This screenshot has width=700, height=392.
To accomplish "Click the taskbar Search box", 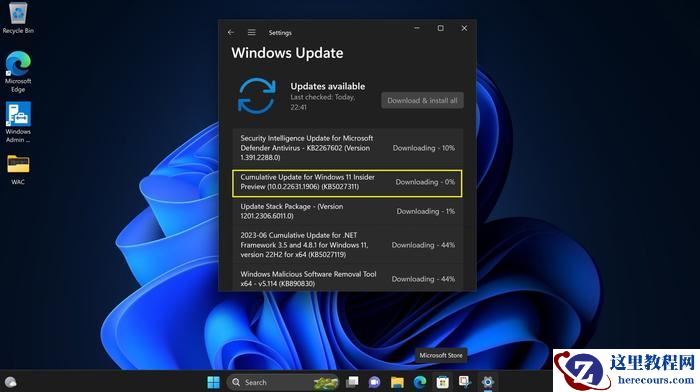I will tap(283, 382).
